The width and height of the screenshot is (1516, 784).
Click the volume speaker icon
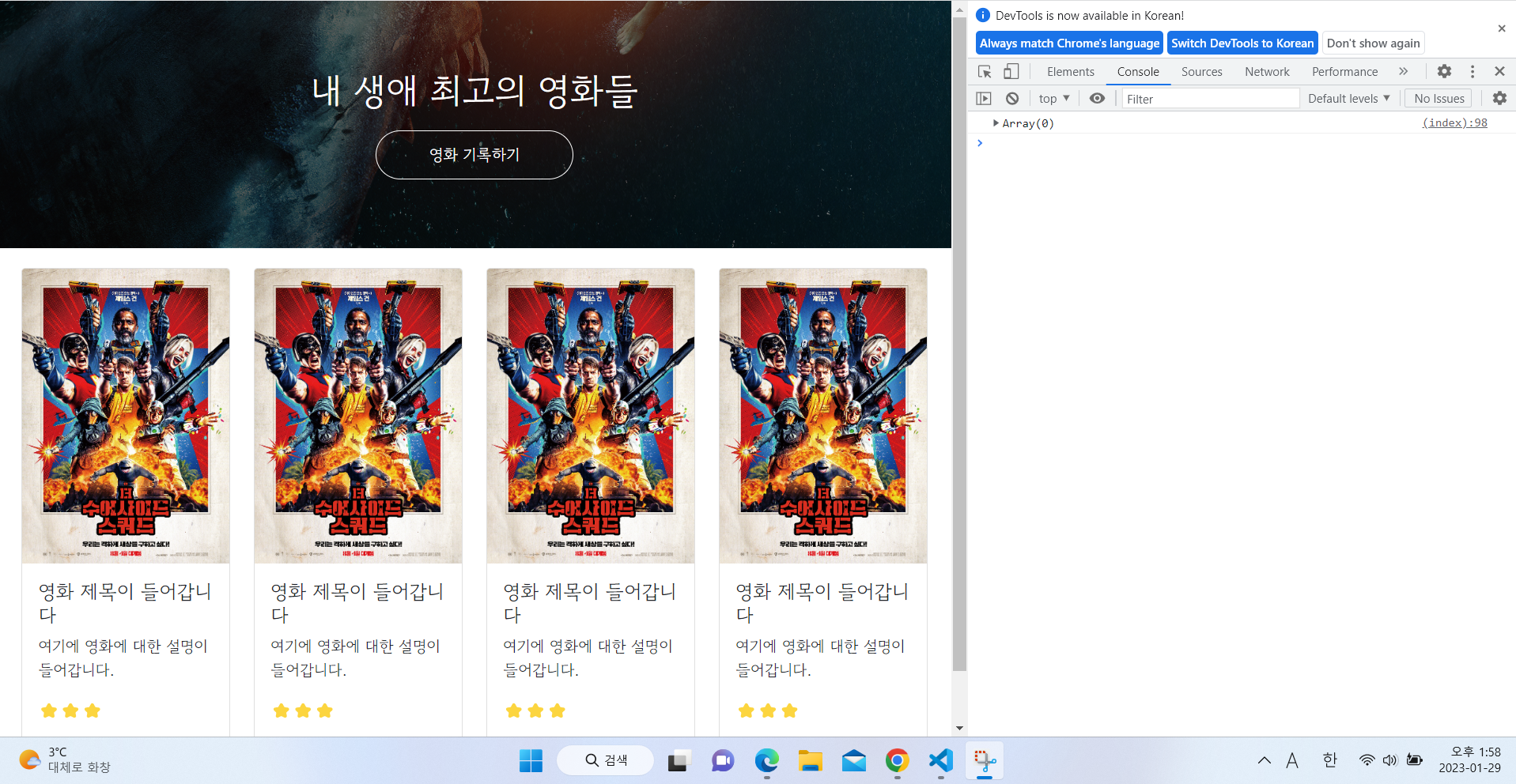click(x=1389, y=760)
